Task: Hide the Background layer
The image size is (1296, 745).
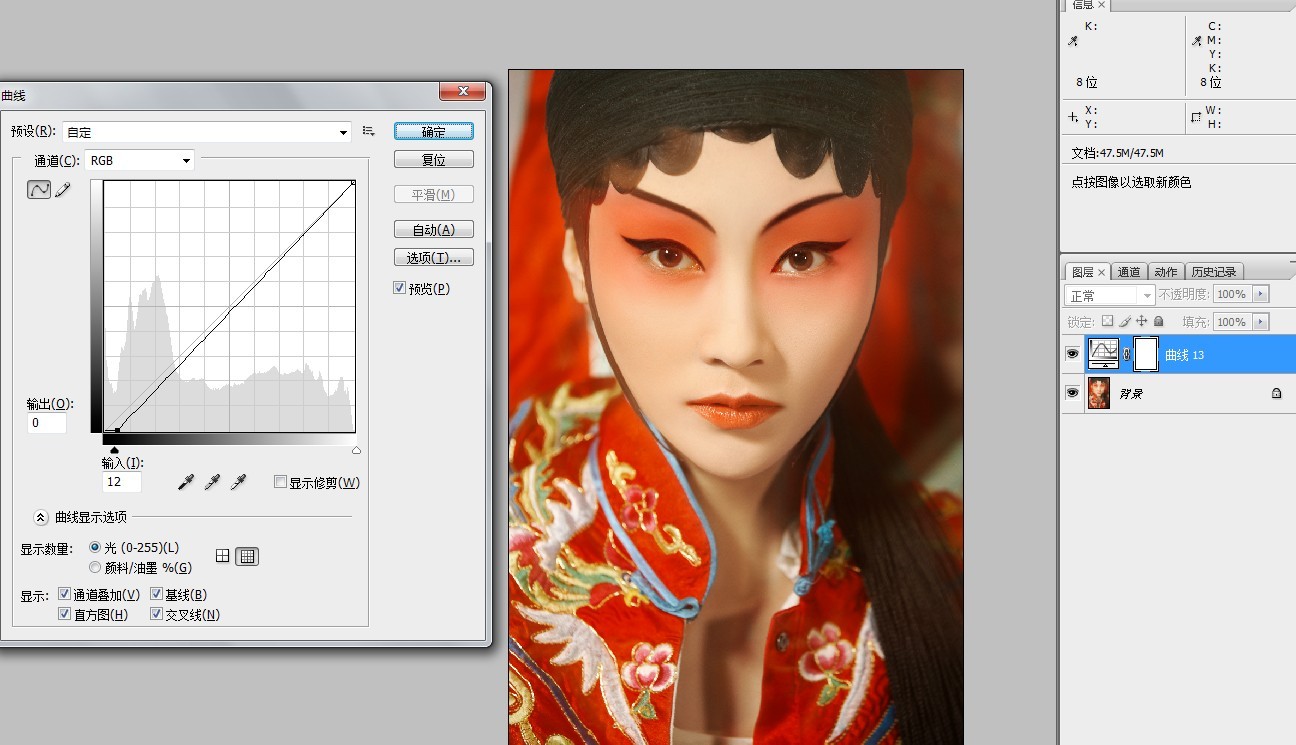Action: coord(1072,394)
